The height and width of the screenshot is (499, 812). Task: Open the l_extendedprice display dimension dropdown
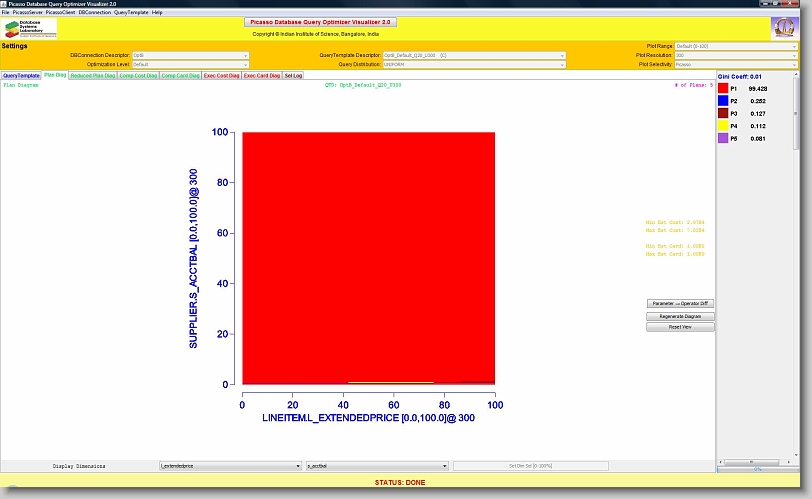click(230, 466)
